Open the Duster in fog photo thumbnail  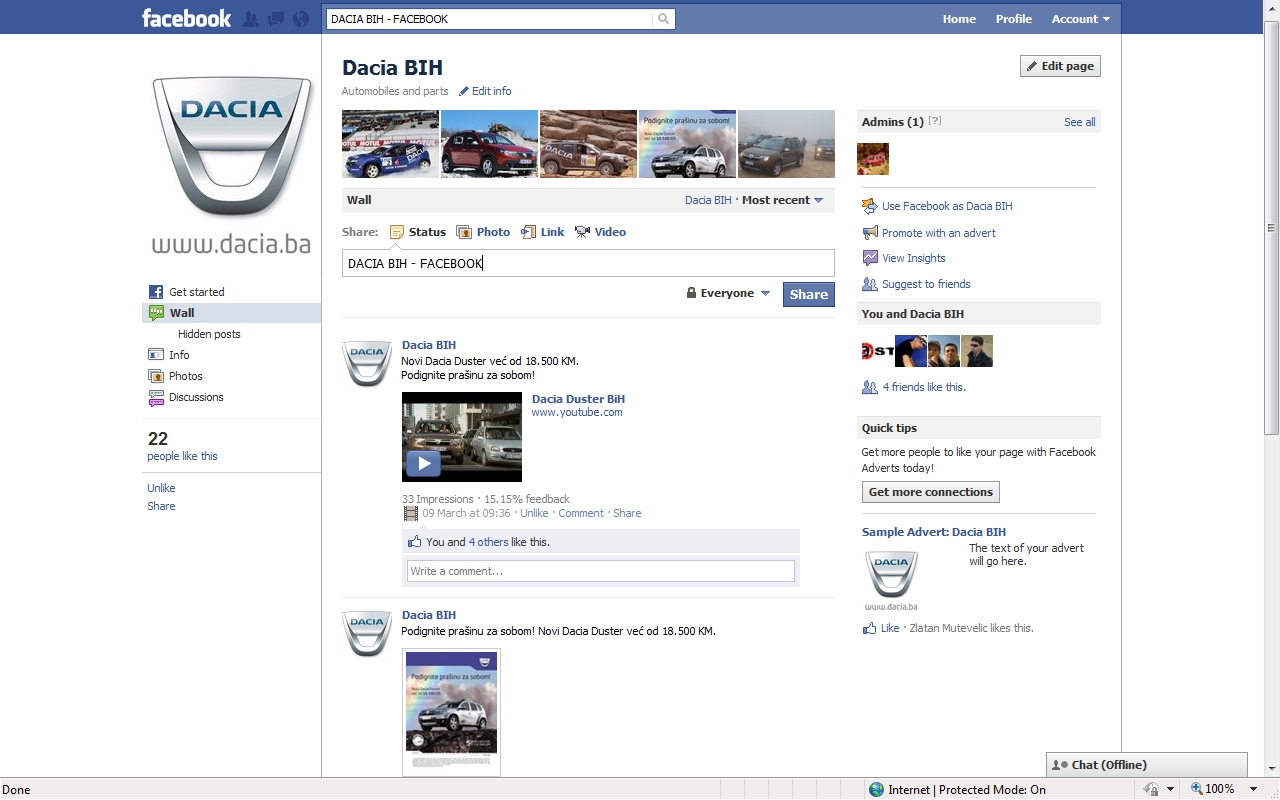click(x=786, y=144)
